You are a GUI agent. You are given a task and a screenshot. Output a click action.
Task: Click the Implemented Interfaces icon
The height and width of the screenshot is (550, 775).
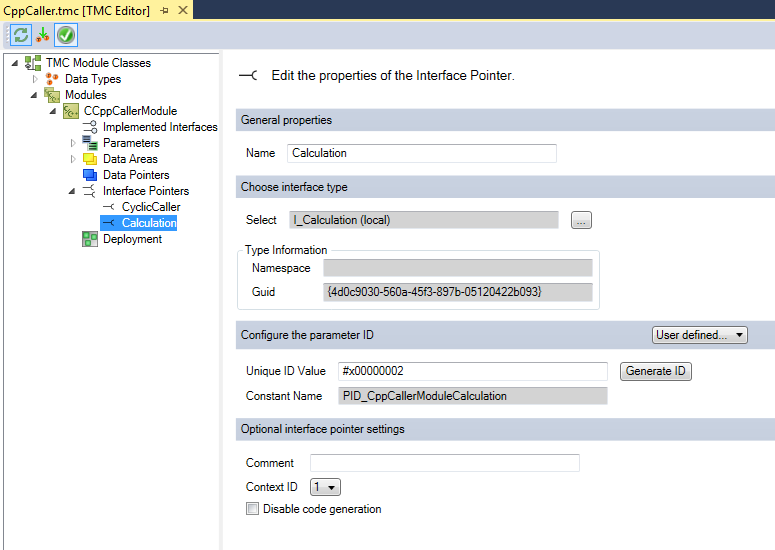pyautogui.click(x=90, y=127)
